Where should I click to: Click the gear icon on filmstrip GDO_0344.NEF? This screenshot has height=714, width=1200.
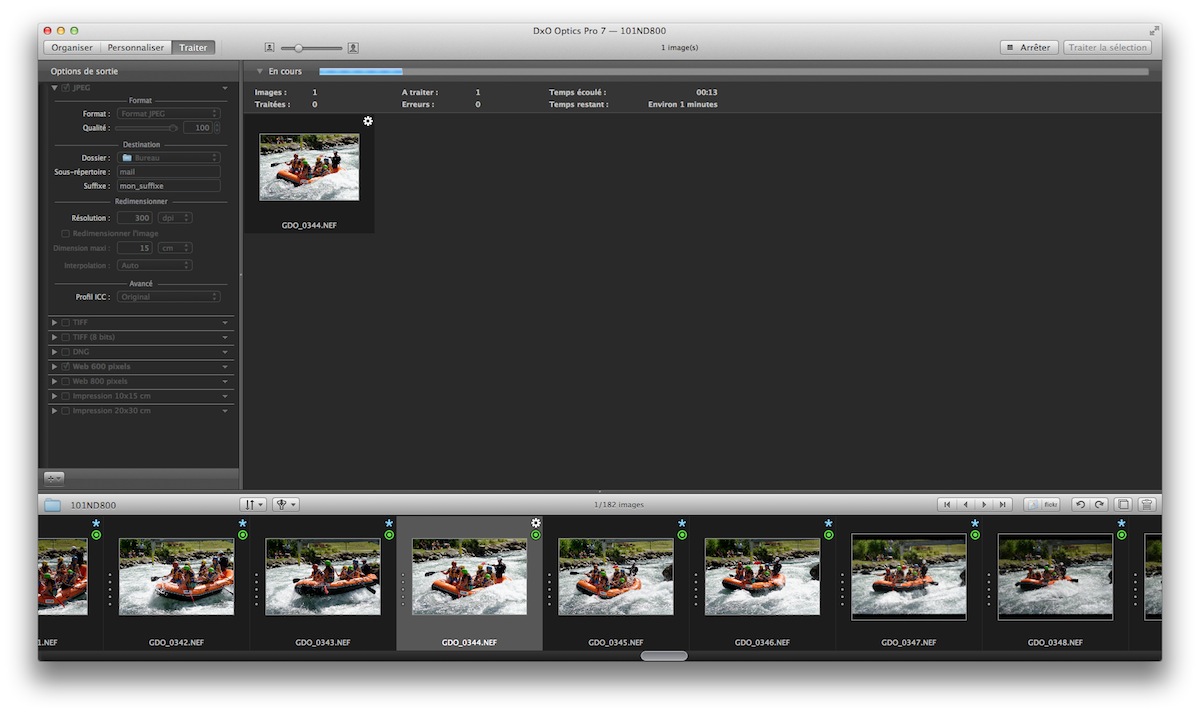[536, 523]
